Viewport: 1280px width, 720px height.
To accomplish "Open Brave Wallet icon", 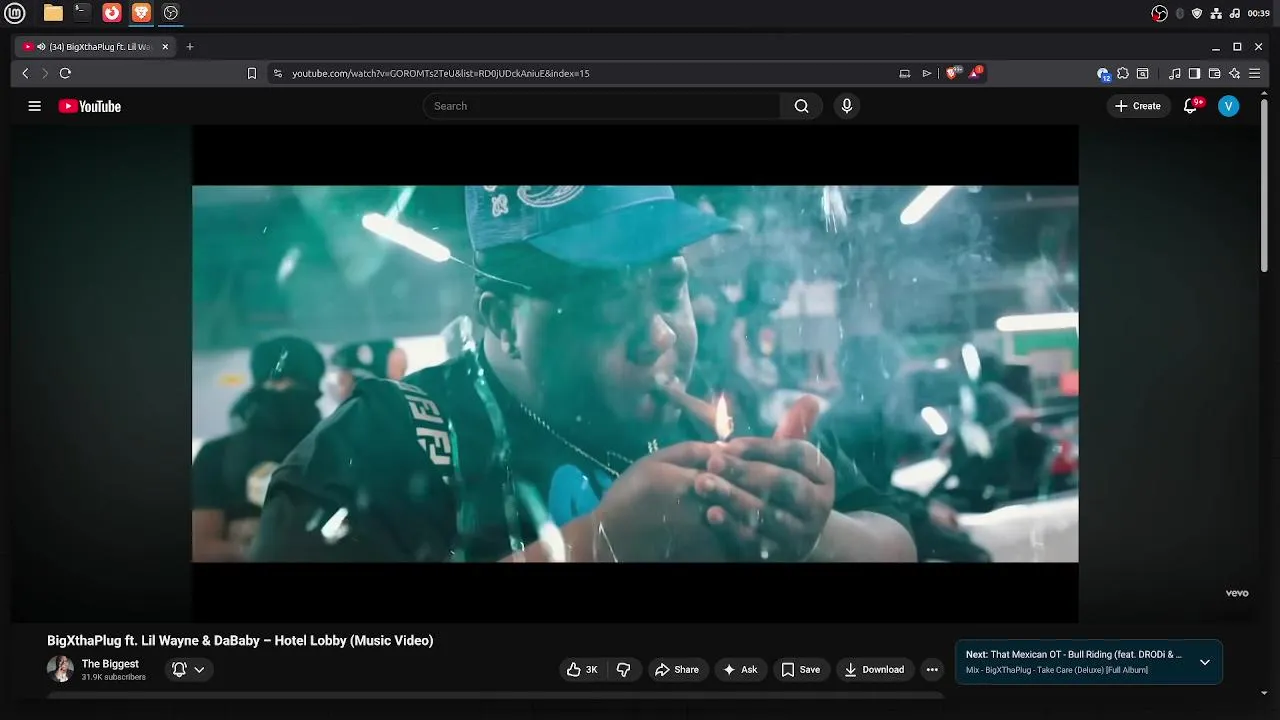I will click(x=1214, y=73).
